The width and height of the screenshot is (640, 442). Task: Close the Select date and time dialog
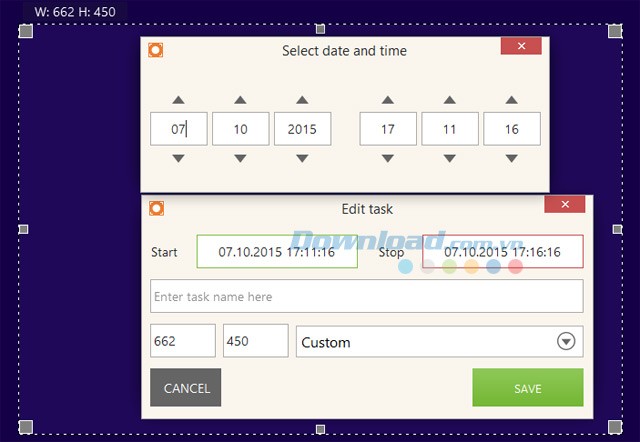(521, 46)
